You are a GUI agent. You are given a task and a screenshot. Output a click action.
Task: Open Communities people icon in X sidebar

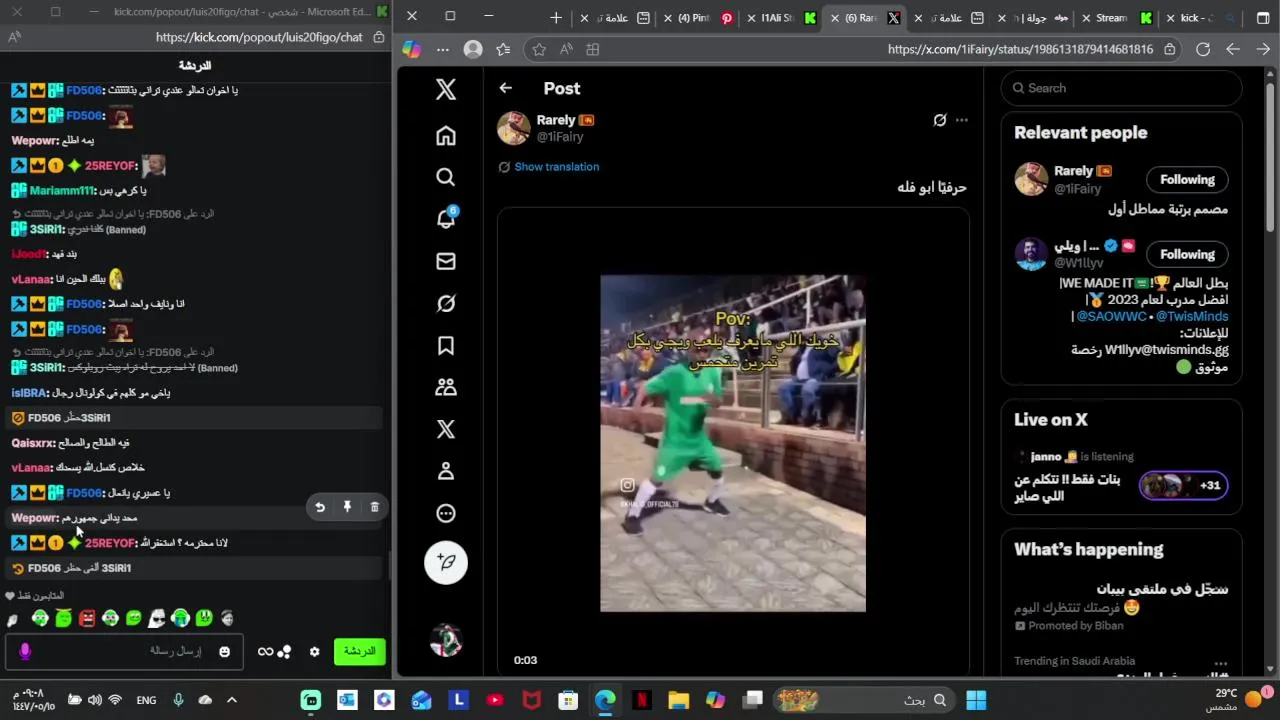[x=446, y=387]
